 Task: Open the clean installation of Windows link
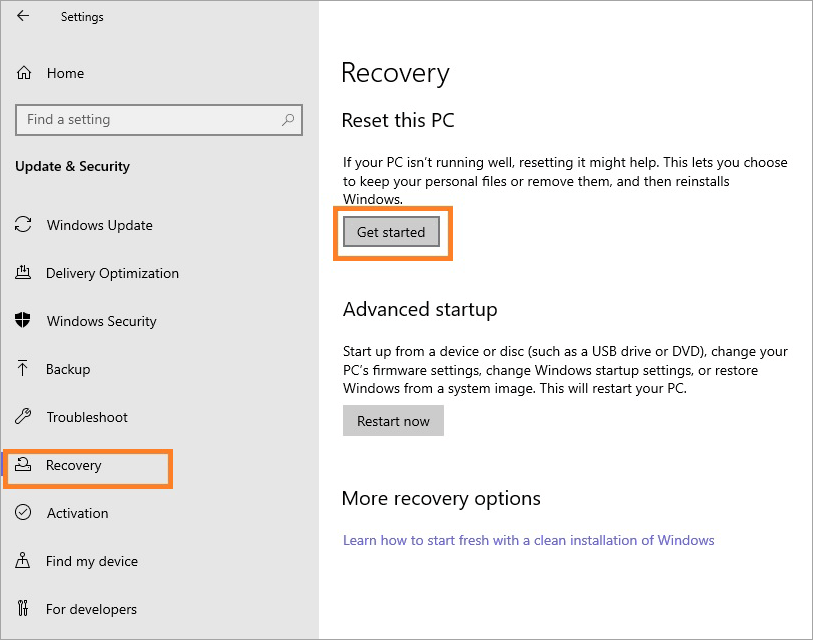tap(528, 540)
